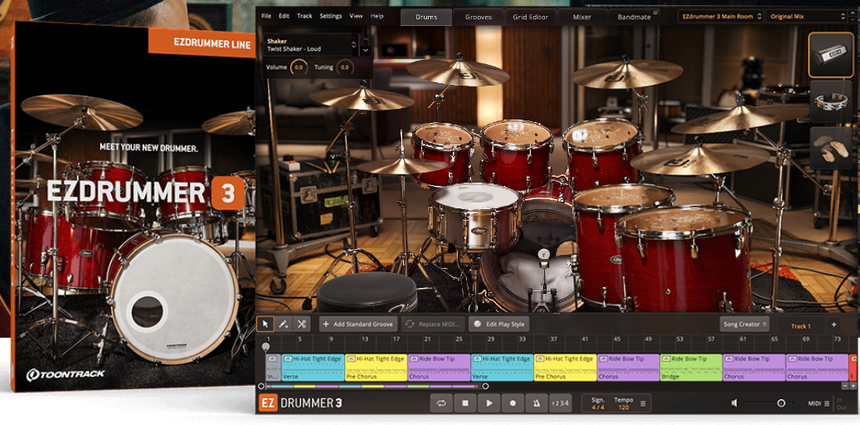Switch to the Grooves tab
This screenshot has width=860, height=425.
click(x=478, y=17)
